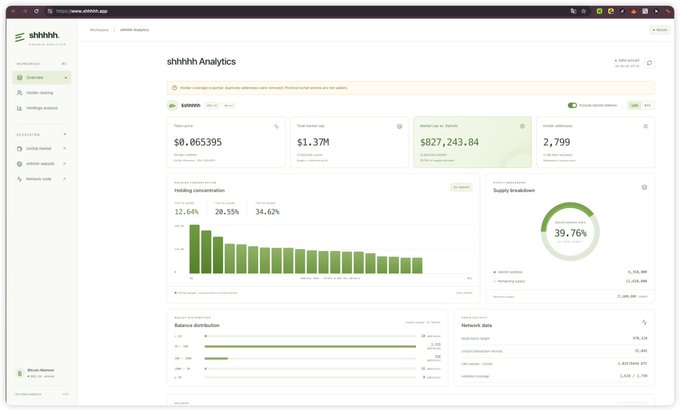Open shhhhh website sidebar link
Screen dimensions: 680x411
42,164
